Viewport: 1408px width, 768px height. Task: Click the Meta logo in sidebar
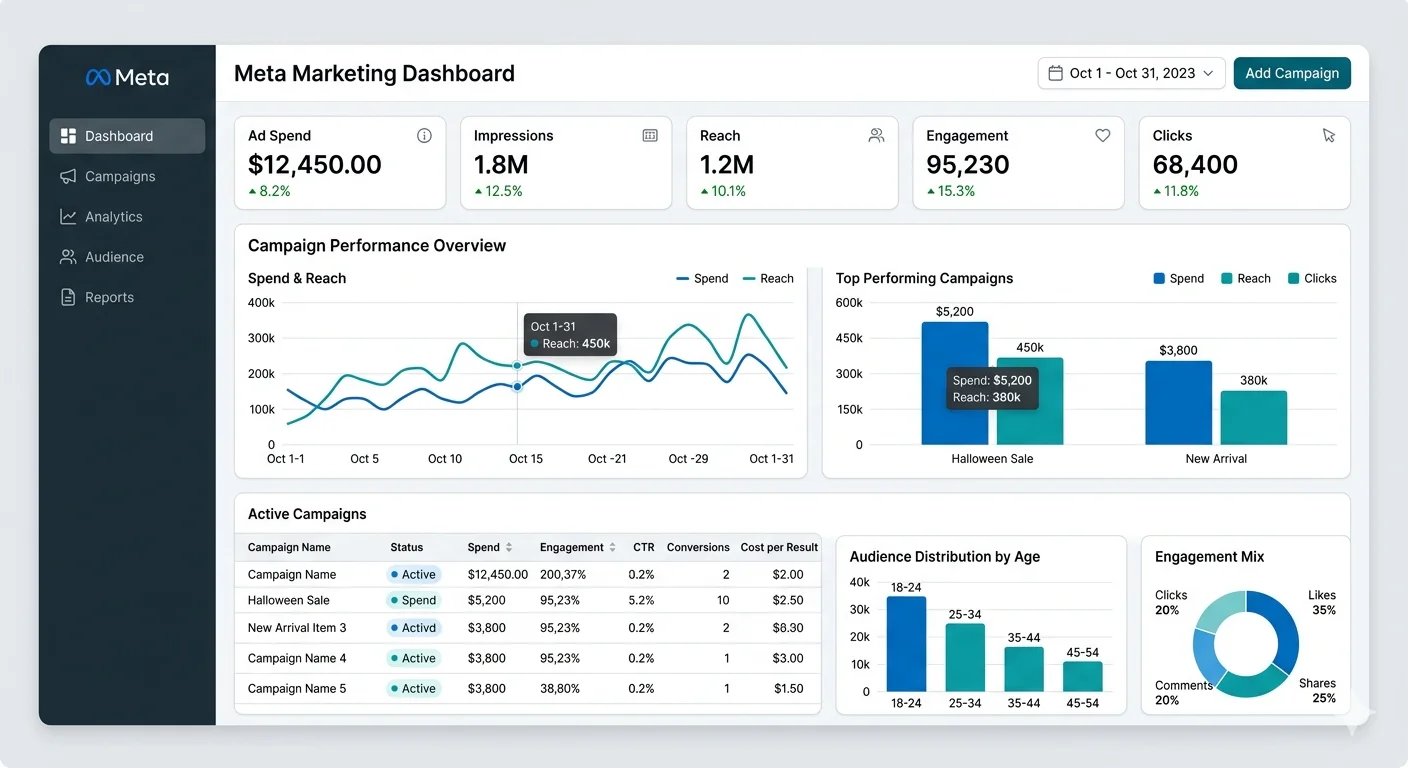click(x=127, y=78)
